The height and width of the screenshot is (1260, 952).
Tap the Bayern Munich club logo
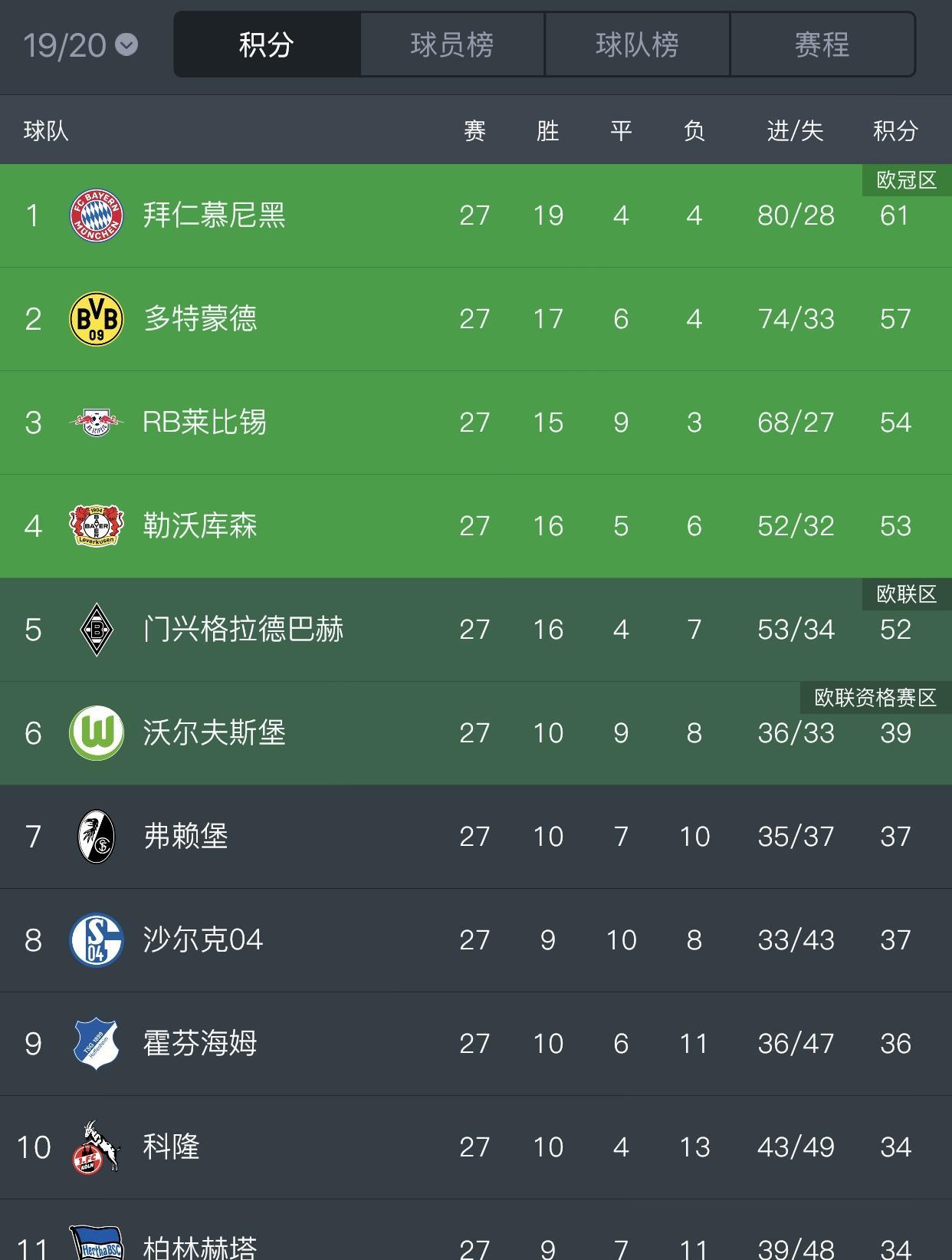(x=96, y=215)
